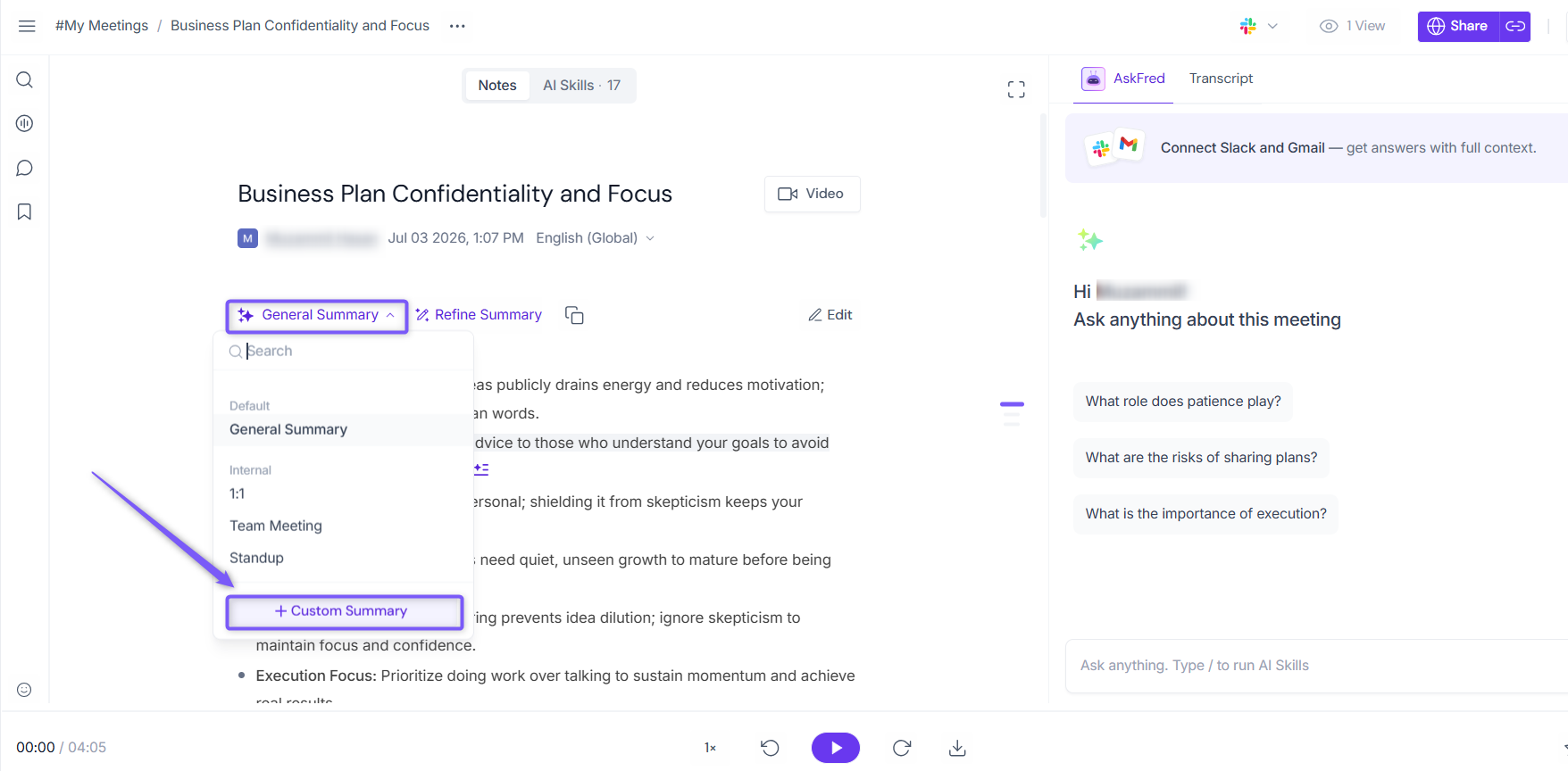Click the search magnifier in left sidebar
This screenshot has height=771, width=1568.
[x=25, y=79]
